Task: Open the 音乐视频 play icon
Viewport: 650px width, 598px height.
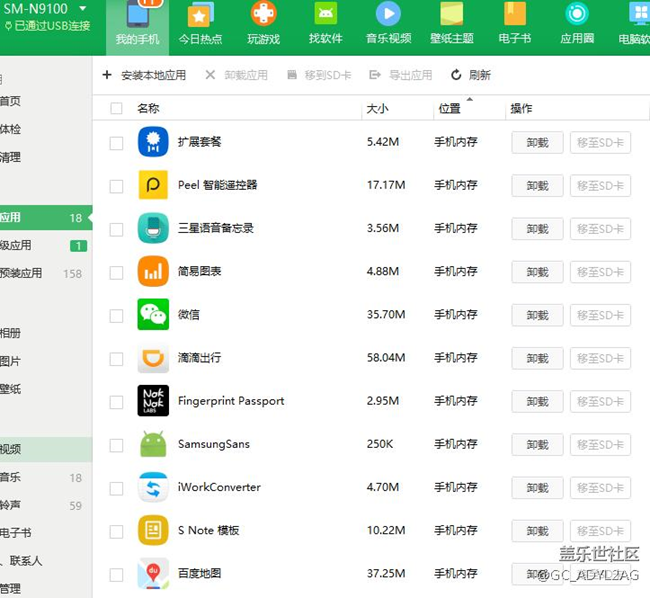Action: pos(387,15)
